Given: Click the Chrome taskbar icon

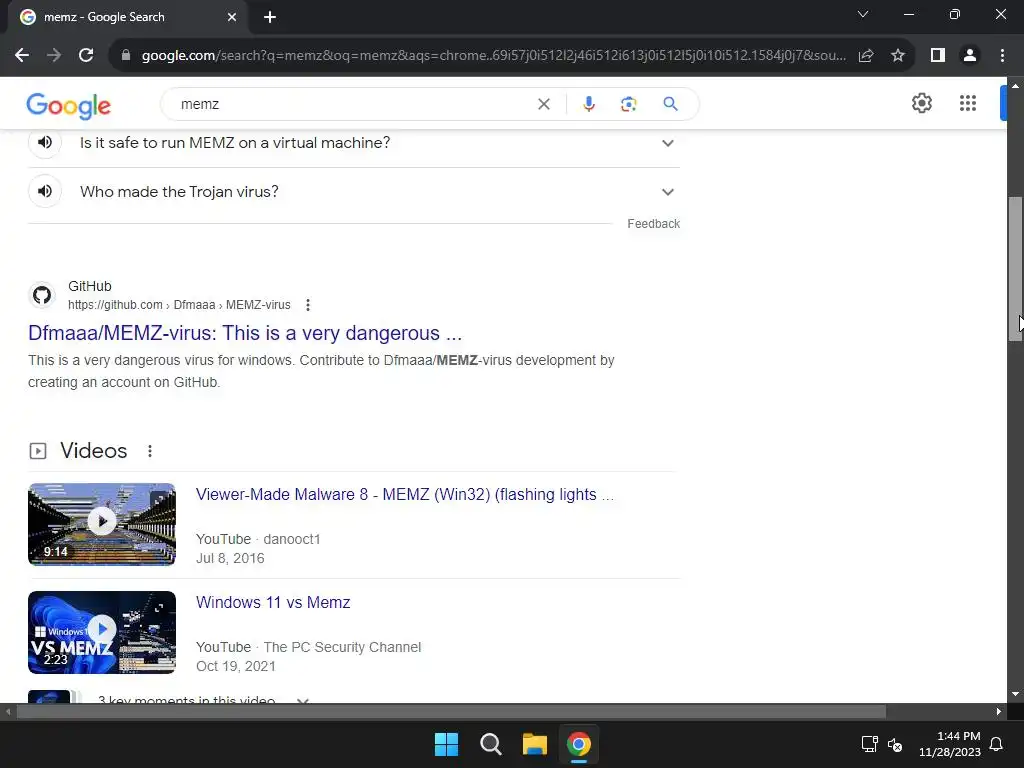Looking at the screenshot, I should point(579,744).
